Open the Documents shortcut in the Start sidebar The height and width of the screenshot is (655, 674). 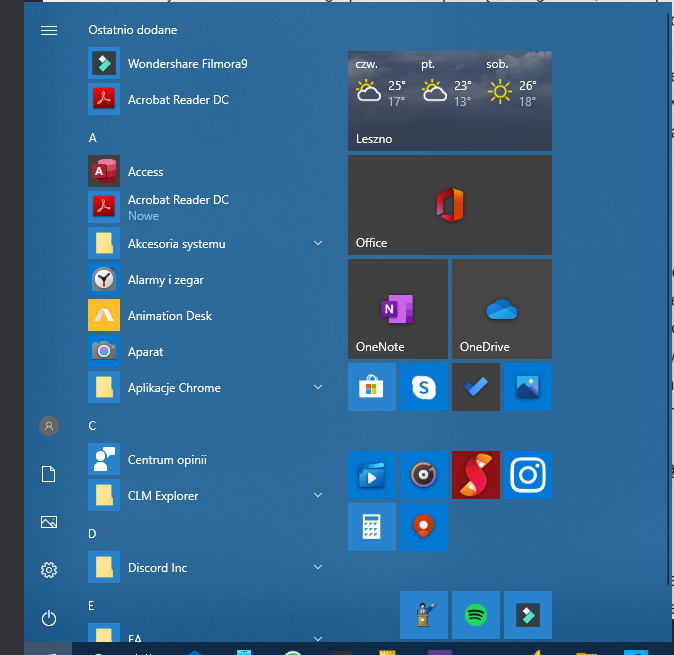pyautogui.click(x=49, y=474)
